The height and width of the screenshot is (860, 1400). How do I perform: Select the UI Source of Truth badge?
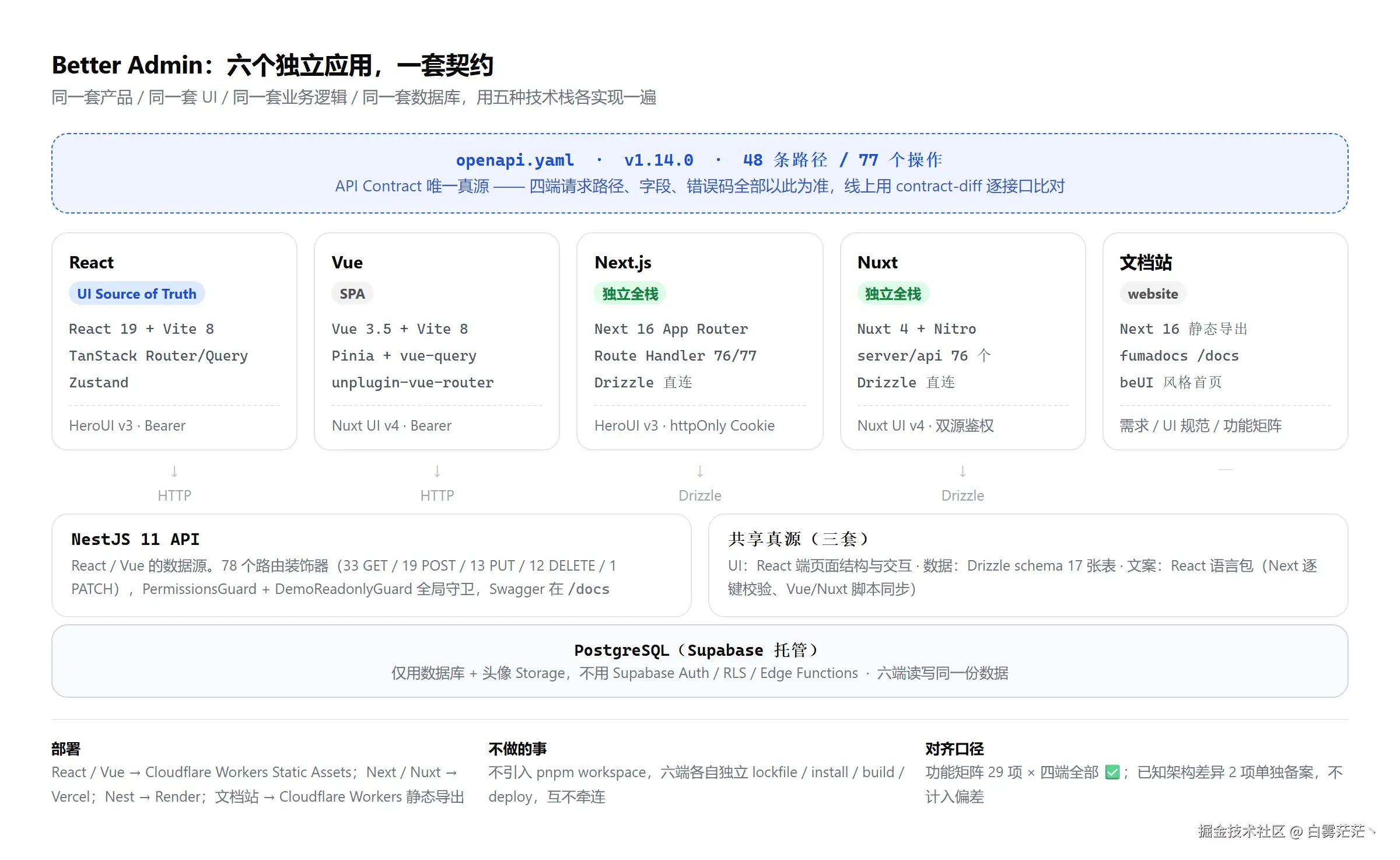137,293
